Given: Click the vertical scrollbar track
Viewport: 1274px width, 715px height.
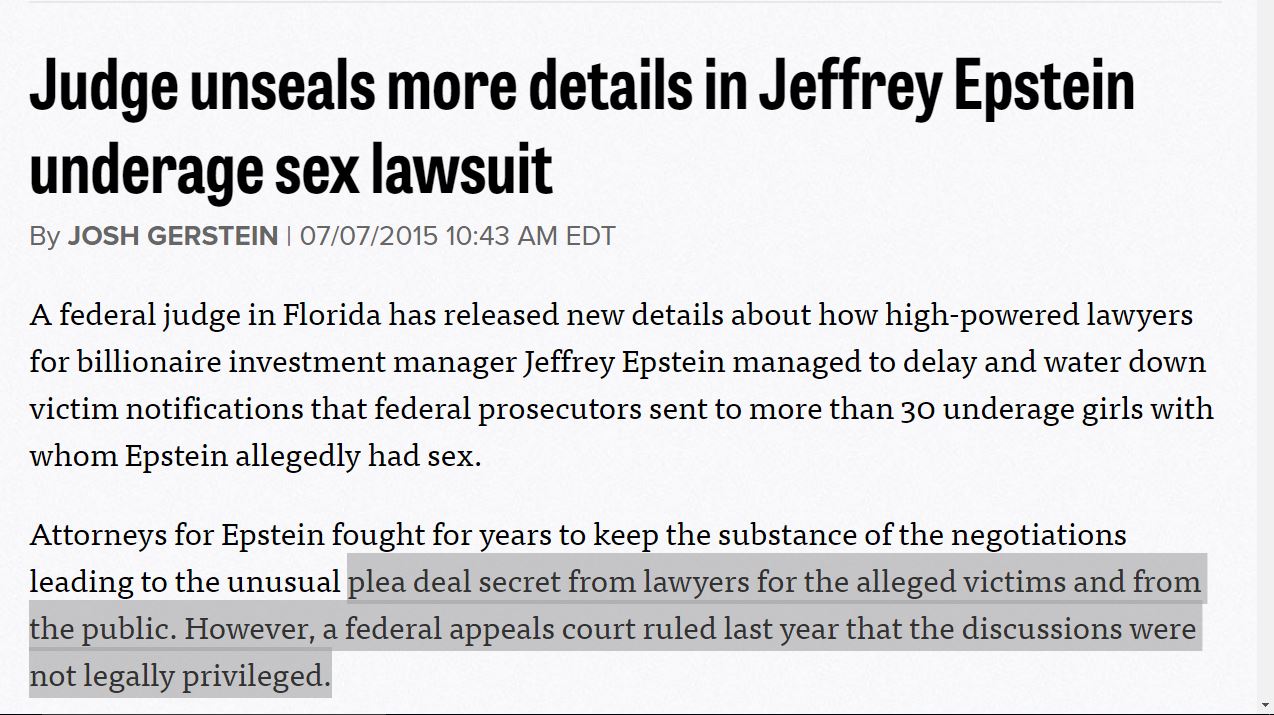Looking at the screenshot, I should [x=1265, y=348].
